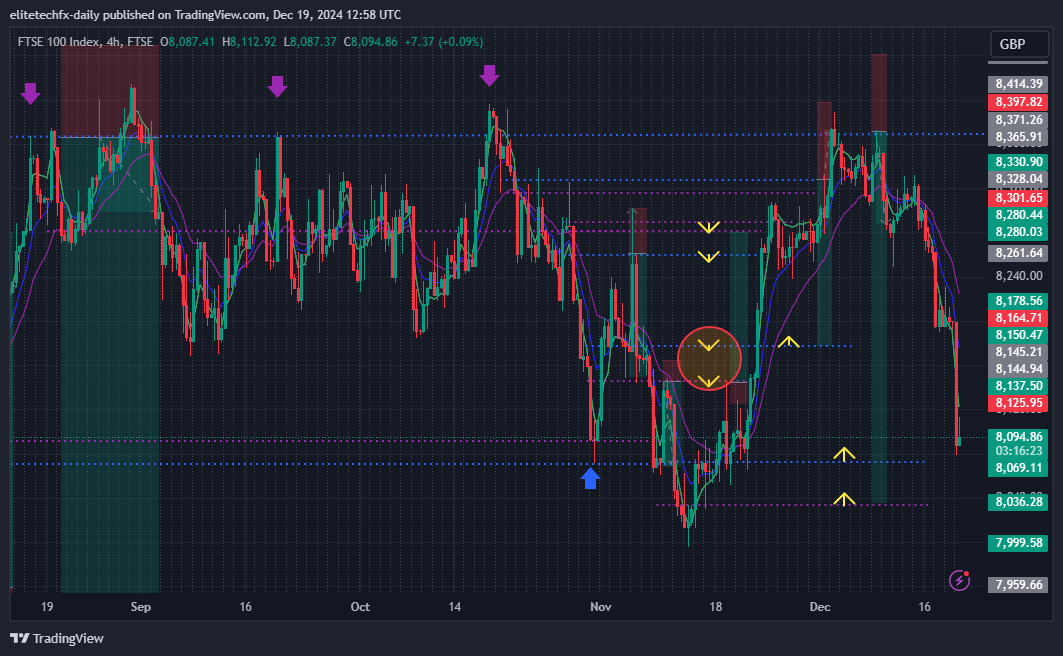Screen dimensions: 1063x656
Task: Click the low value L8,087.37
Action: pos(310,42)
